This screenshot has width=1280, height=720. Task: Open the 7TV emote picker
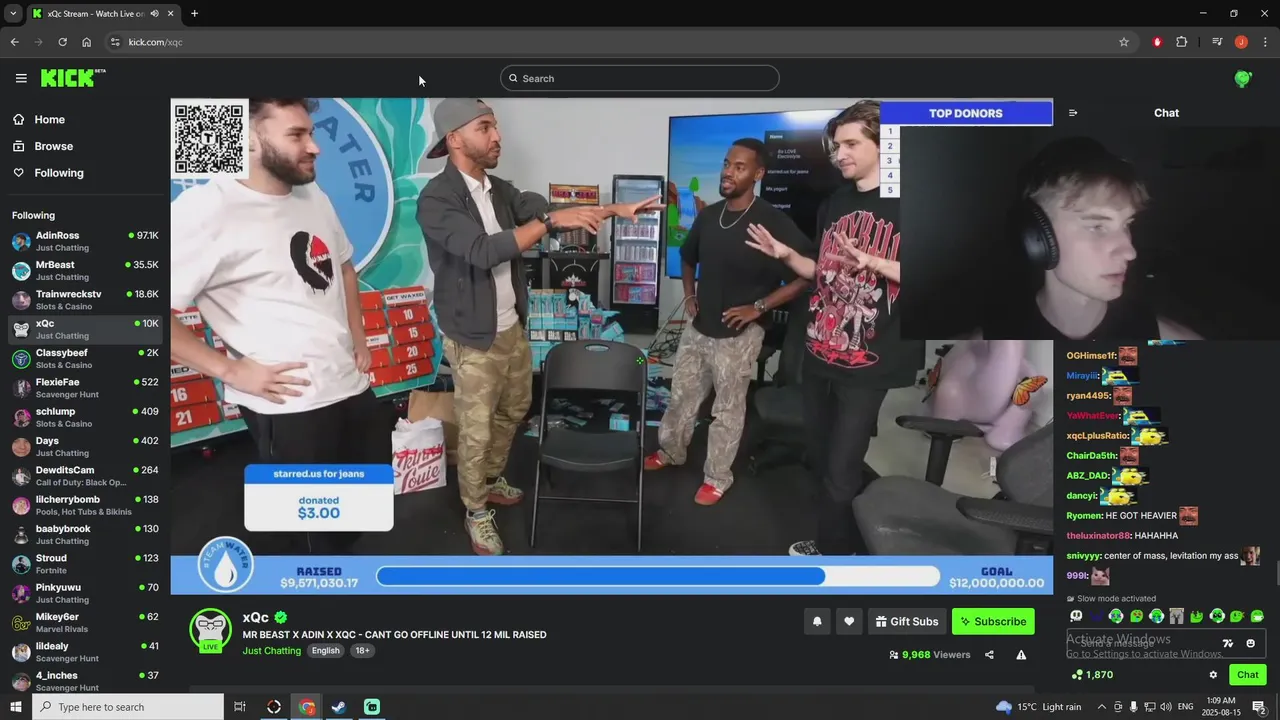pos(1228,644)
